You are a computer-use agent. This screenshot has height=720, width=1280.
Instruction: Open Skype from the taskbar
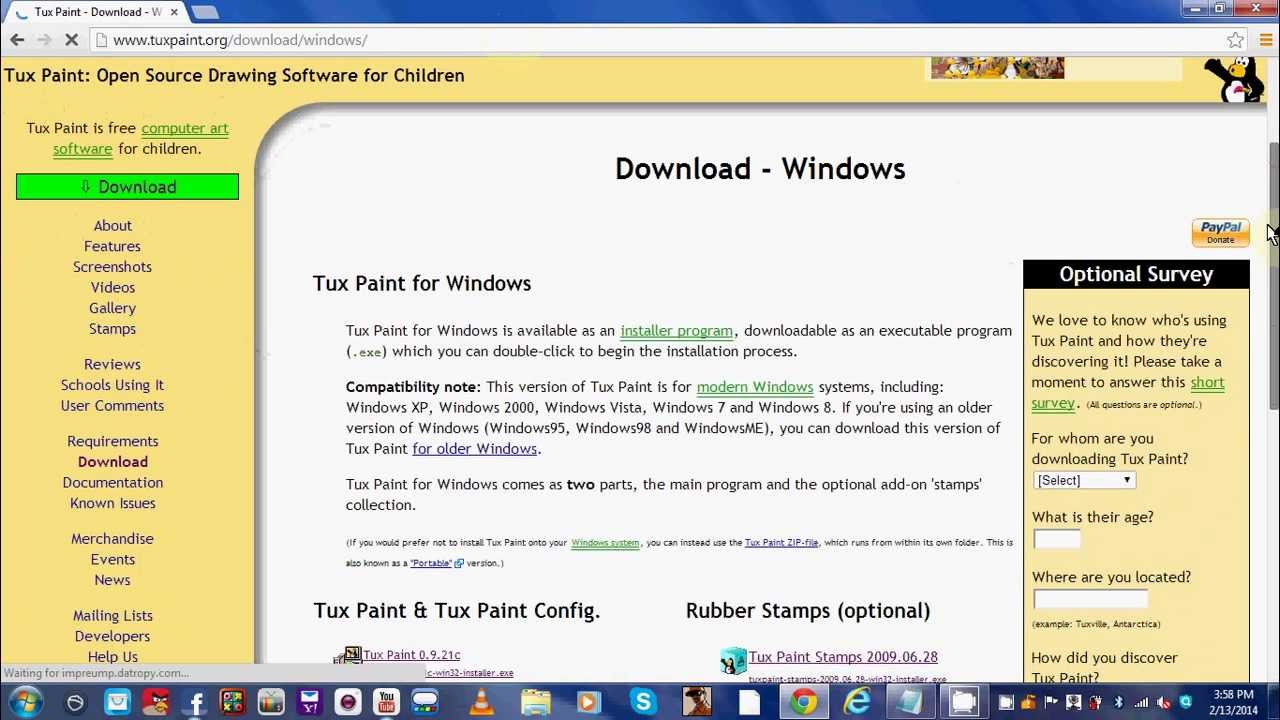tap(643, 702)
